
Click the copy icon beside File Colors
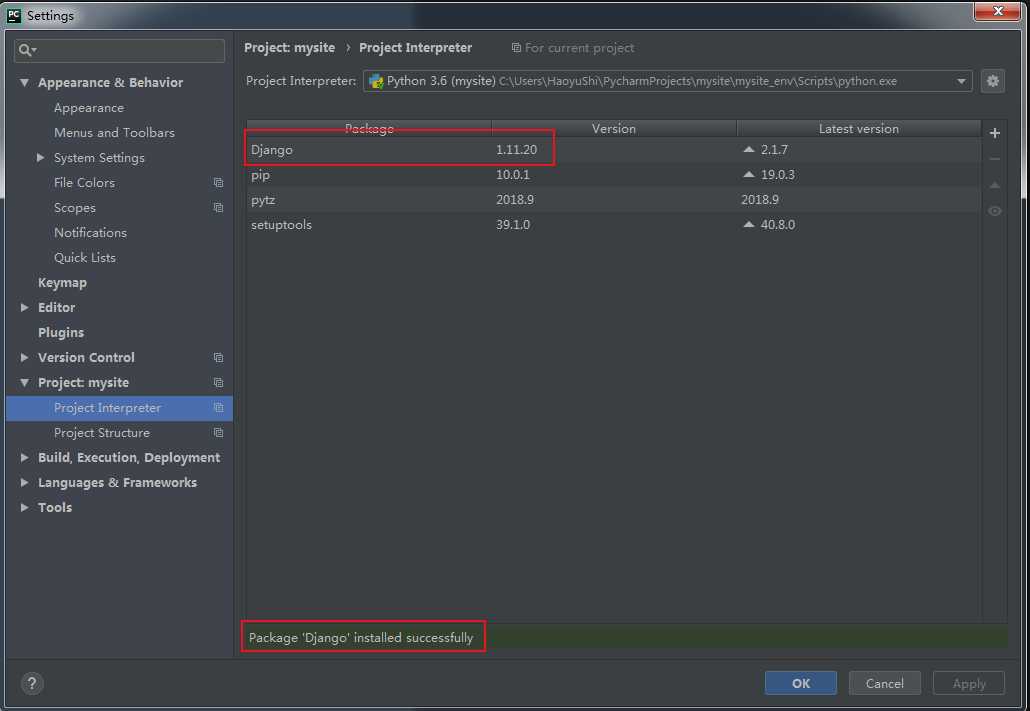(x=218, y=183)
